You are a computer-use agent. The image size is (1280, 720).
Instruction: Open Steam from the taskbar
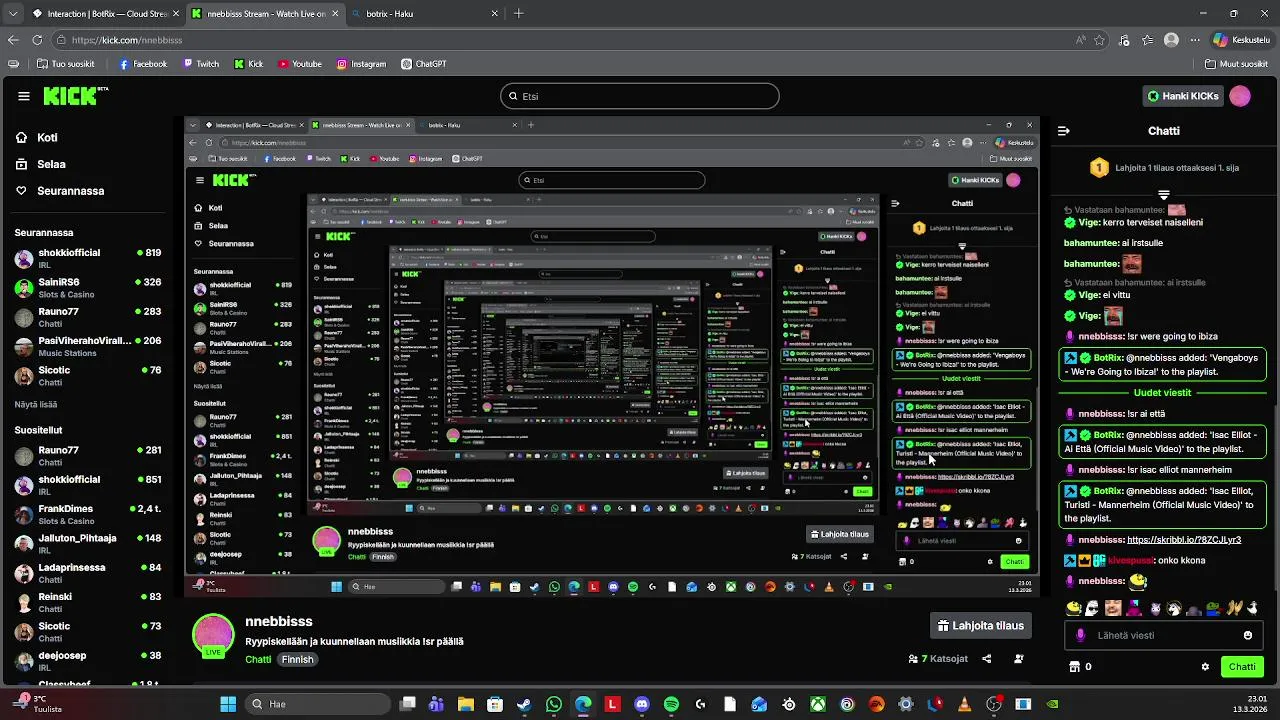point(524,704)
